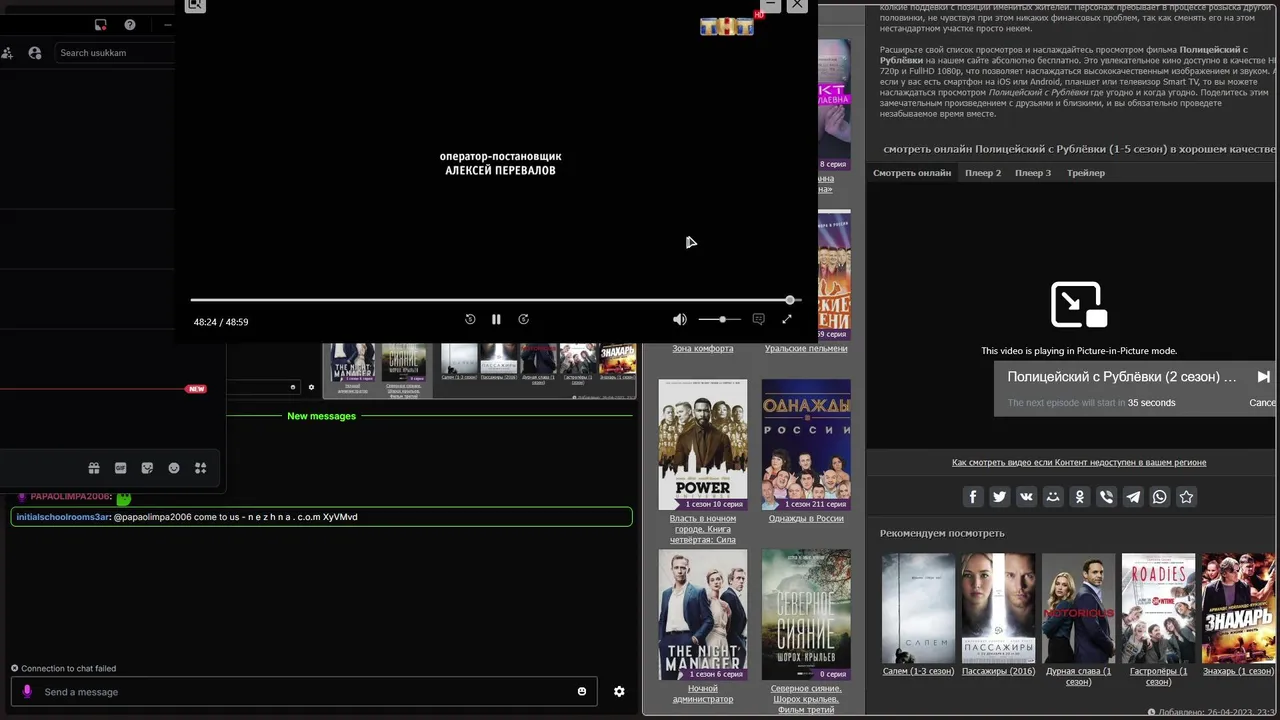This screenshot has height=720, width=1280.
Task: Mute the PiP video speaker icon
Action: pos(680,319)
